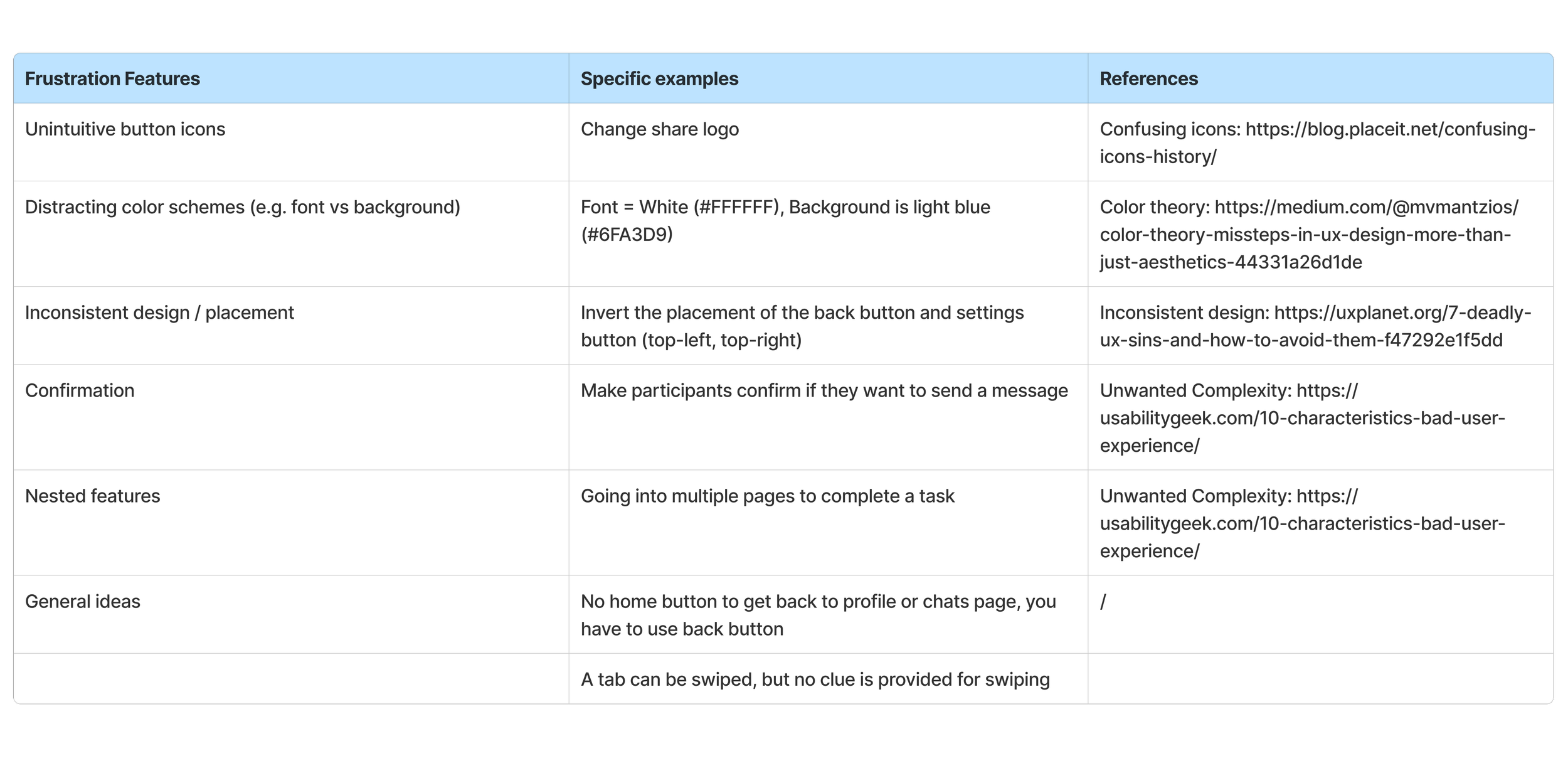Click the Nested features cell

[x=93, y=496]
